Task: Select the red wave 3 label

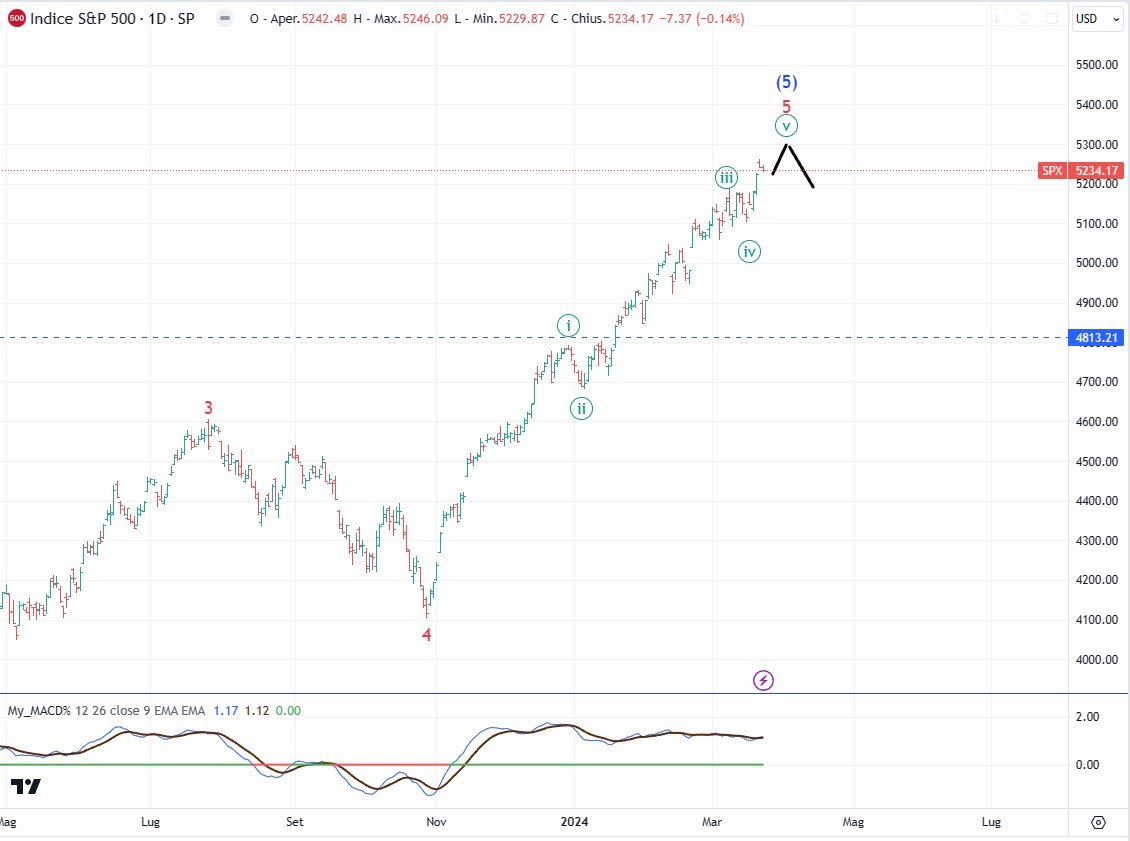Action: click(x=208, y=408)
